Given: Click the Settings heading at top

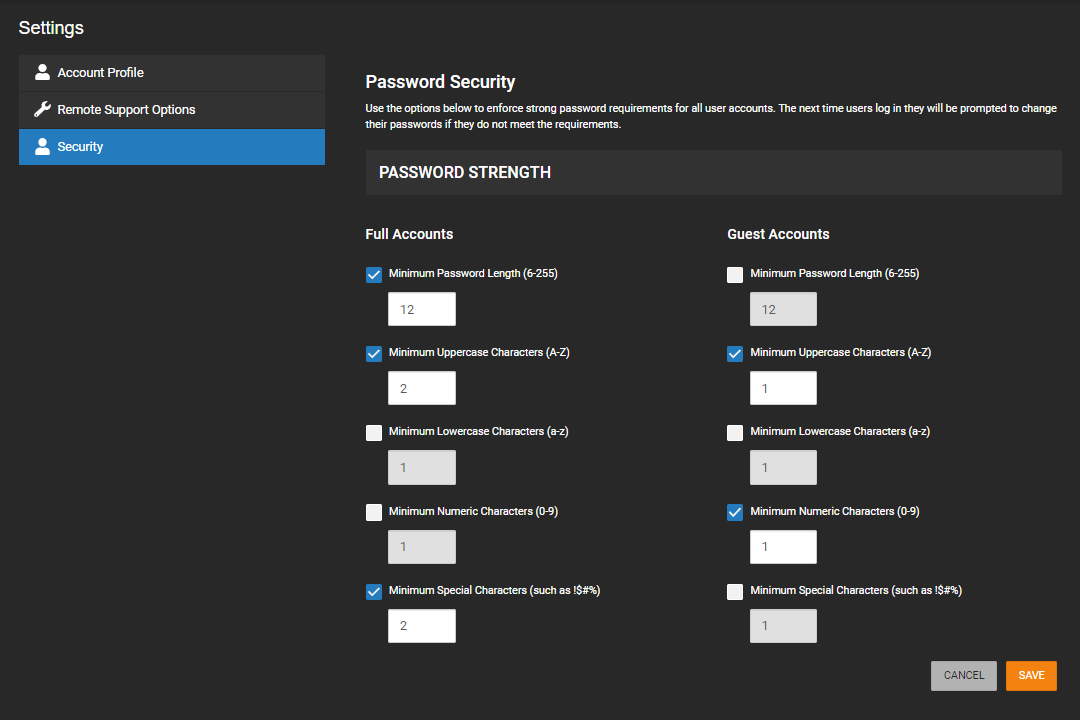Looking at the screenshot, I should point(51,28).
